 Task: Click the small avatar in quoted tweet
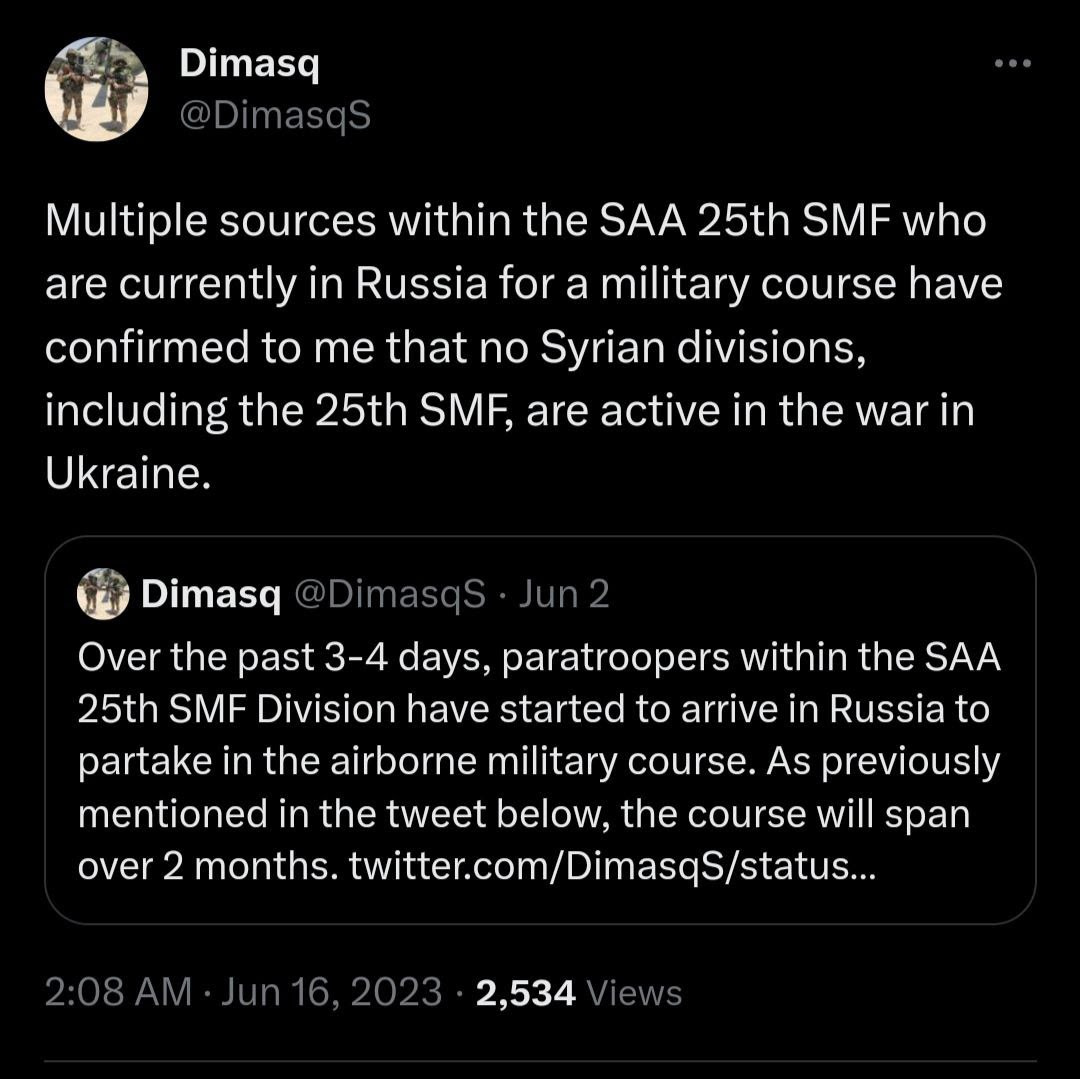click(x=103, y=594)
